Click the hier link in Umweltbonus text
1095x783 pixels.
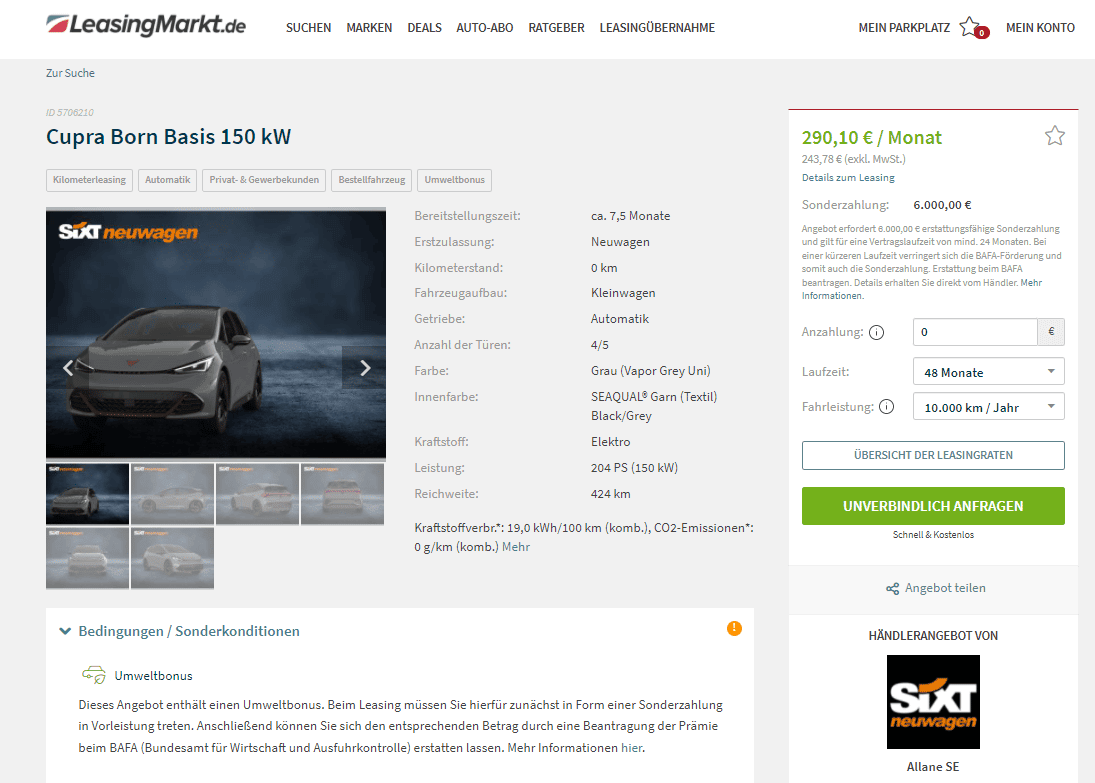tap(631, 748)
